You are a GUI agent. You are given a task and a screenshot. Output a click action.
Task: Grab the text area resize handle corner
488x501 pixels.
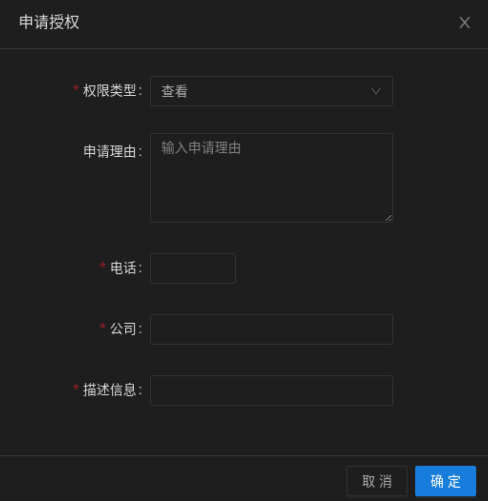pyautogui.click(x=389, y=218)
